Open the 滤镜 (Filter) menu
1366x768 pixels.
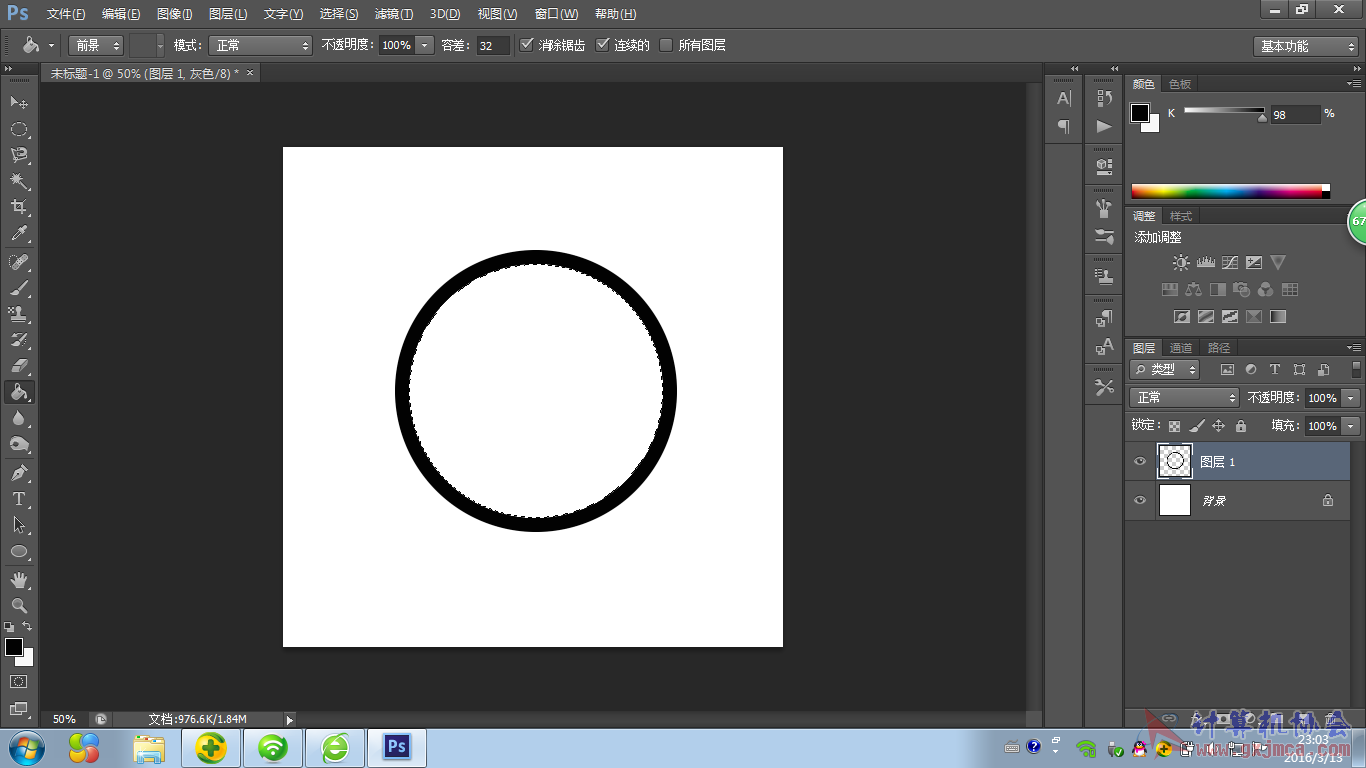pos(393,14)
